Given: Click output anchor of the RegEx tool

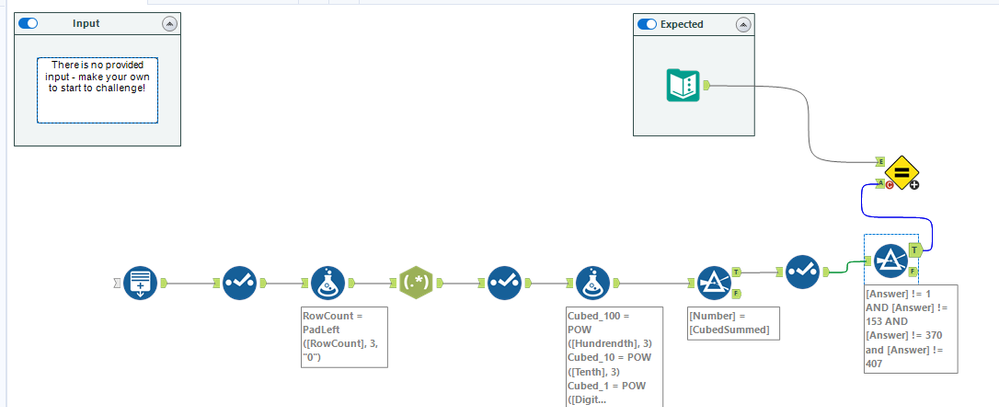Looking at the screenshot, I should pyautogui.click(x=439, y=283).
